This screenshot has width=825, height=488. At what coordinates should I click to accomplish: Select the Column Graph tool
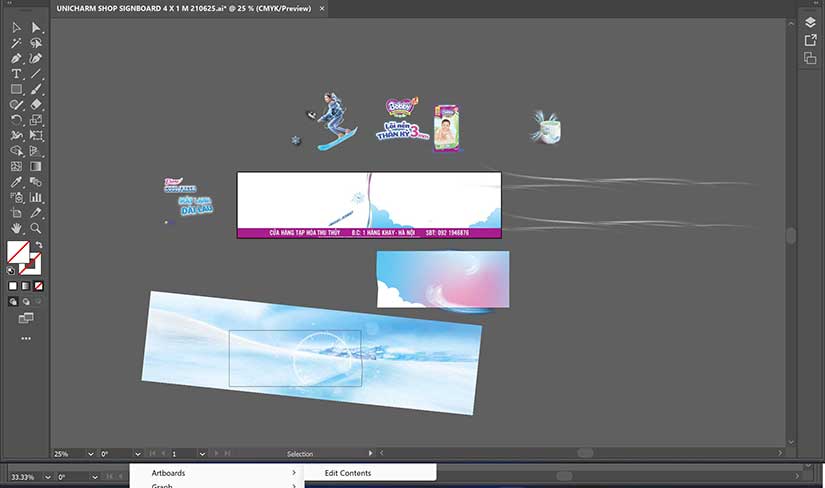tap(35, 197)
